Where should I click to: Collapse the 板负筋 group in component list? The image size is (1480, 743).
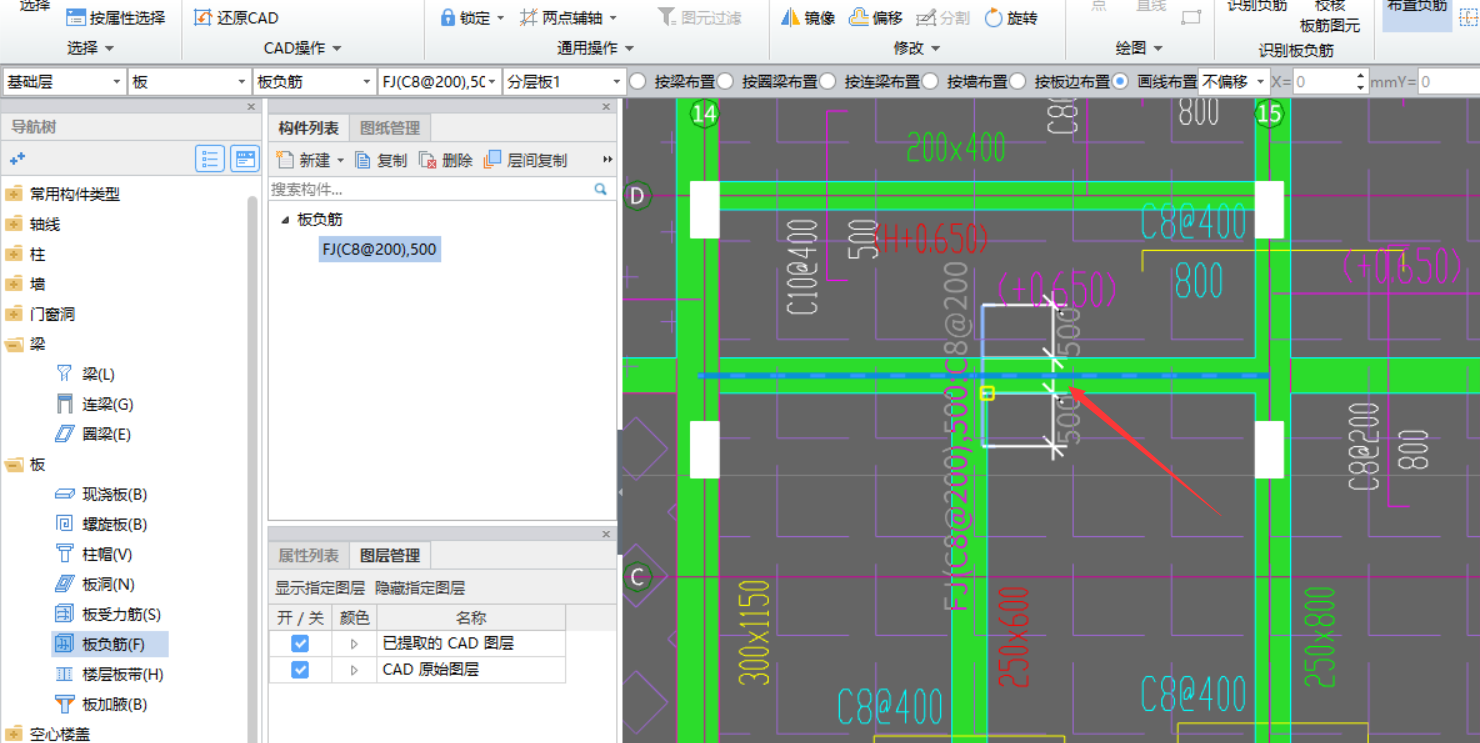[284, 219]
